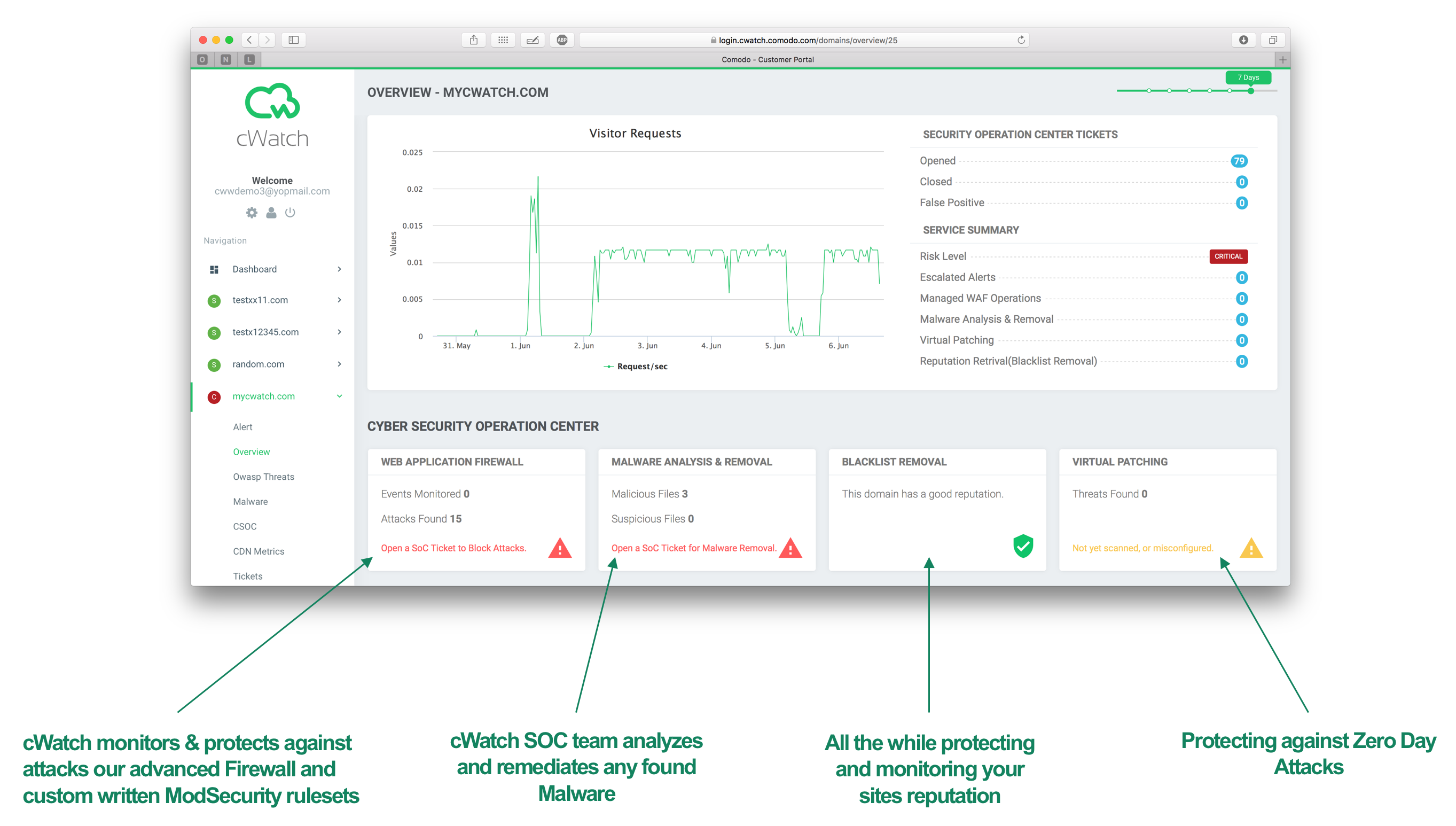Click the Adblock Plus toolbar icon
This screenshot has height=826, width=1456.
coord(562,40)
